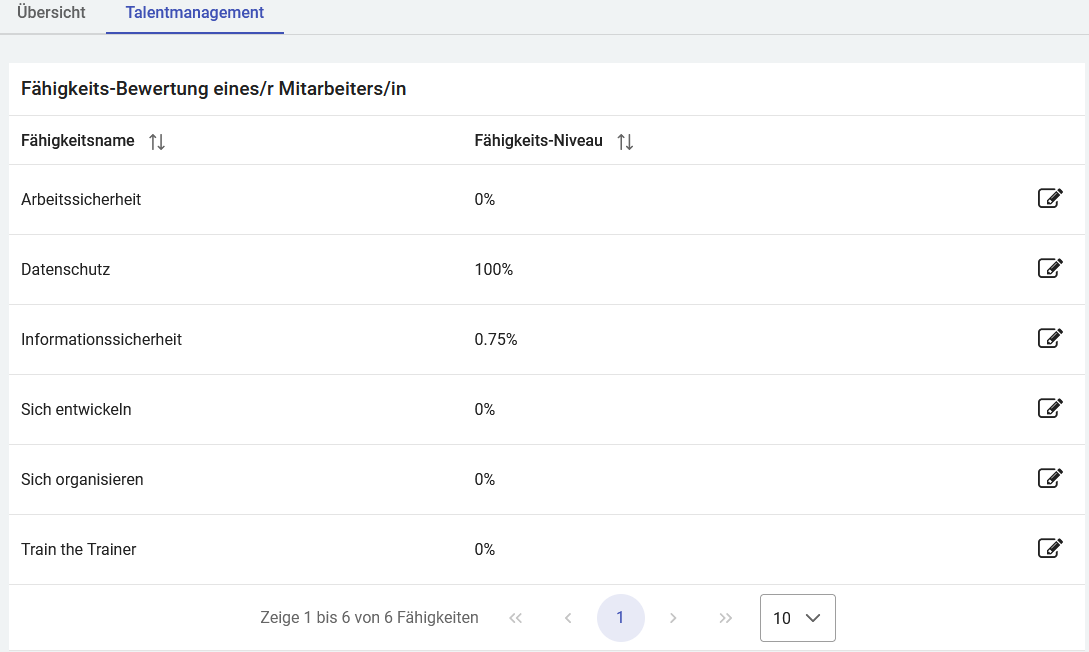Click edit icon for Sich entwickeln
1089x652 pixels.
[1049, 408]
